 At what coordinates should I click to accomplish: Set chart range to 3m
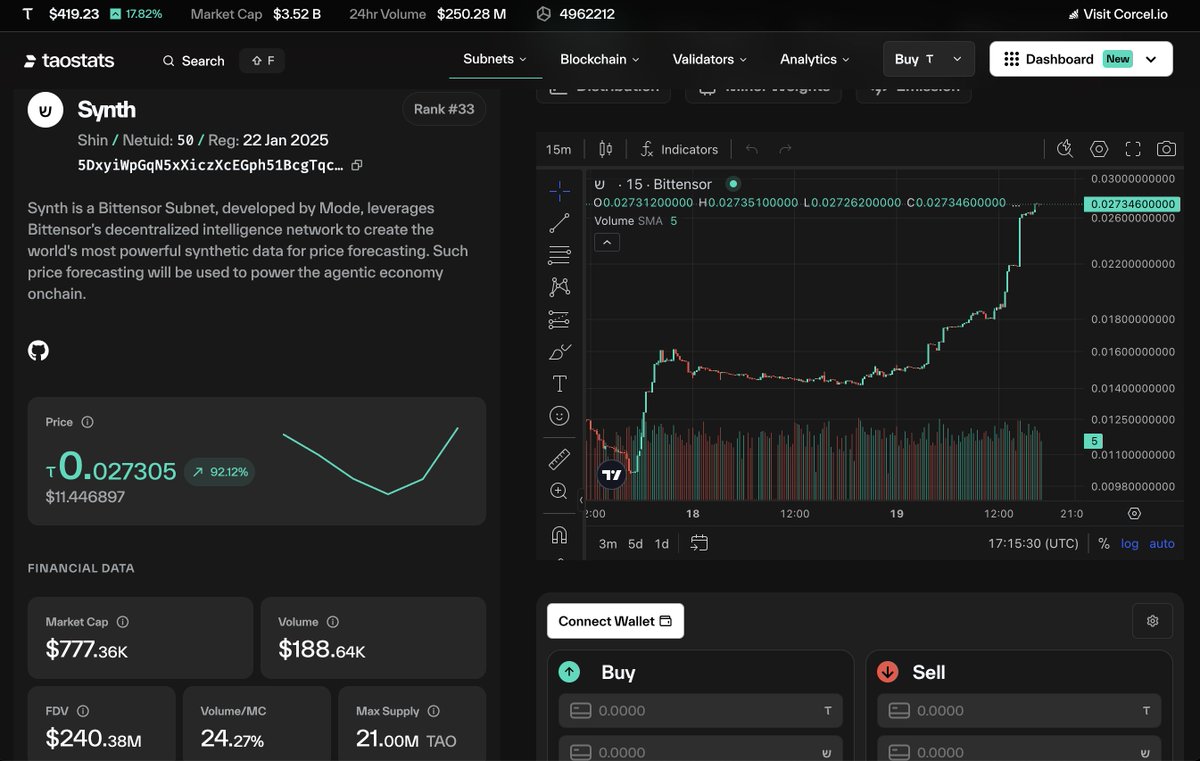pyautogui.click(x=608, y=544)
